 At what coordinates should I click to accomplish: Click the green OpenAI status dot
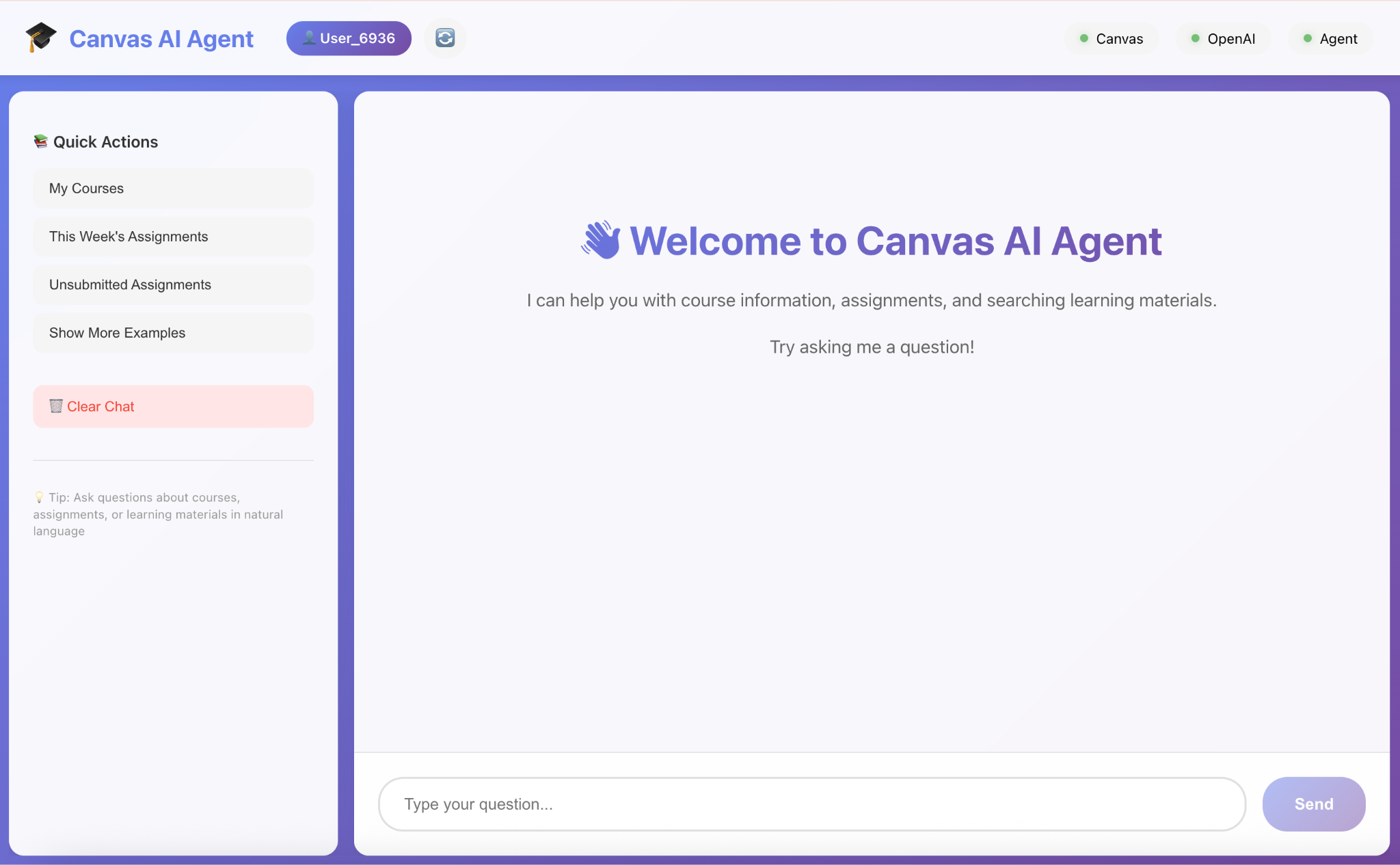(1195, 38)
